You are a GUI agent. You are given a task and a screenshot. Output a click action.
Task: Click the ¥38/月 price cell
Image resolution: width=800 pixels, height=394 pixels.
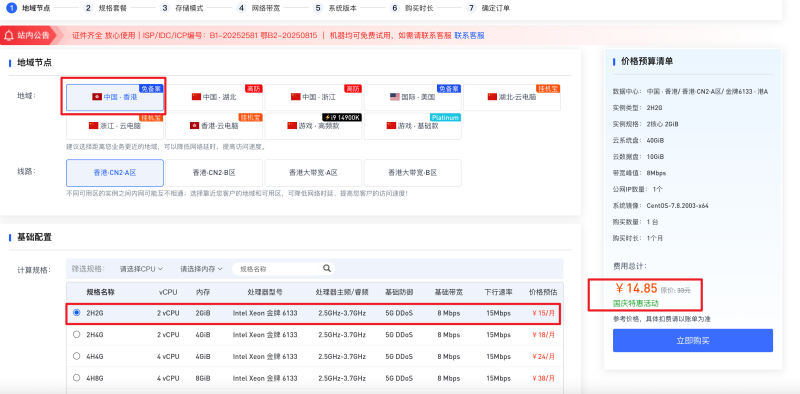[543, 378]
